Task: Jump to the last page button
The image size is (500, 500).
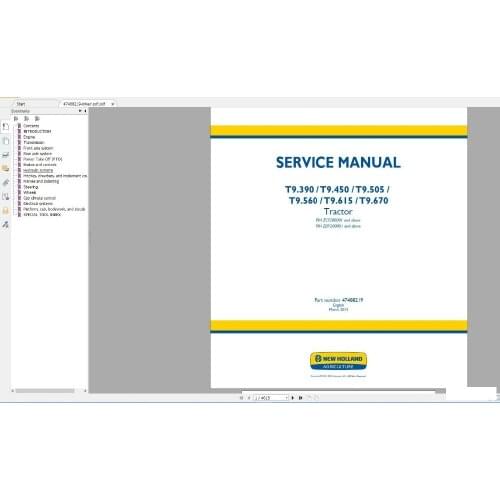Action: 300,398
